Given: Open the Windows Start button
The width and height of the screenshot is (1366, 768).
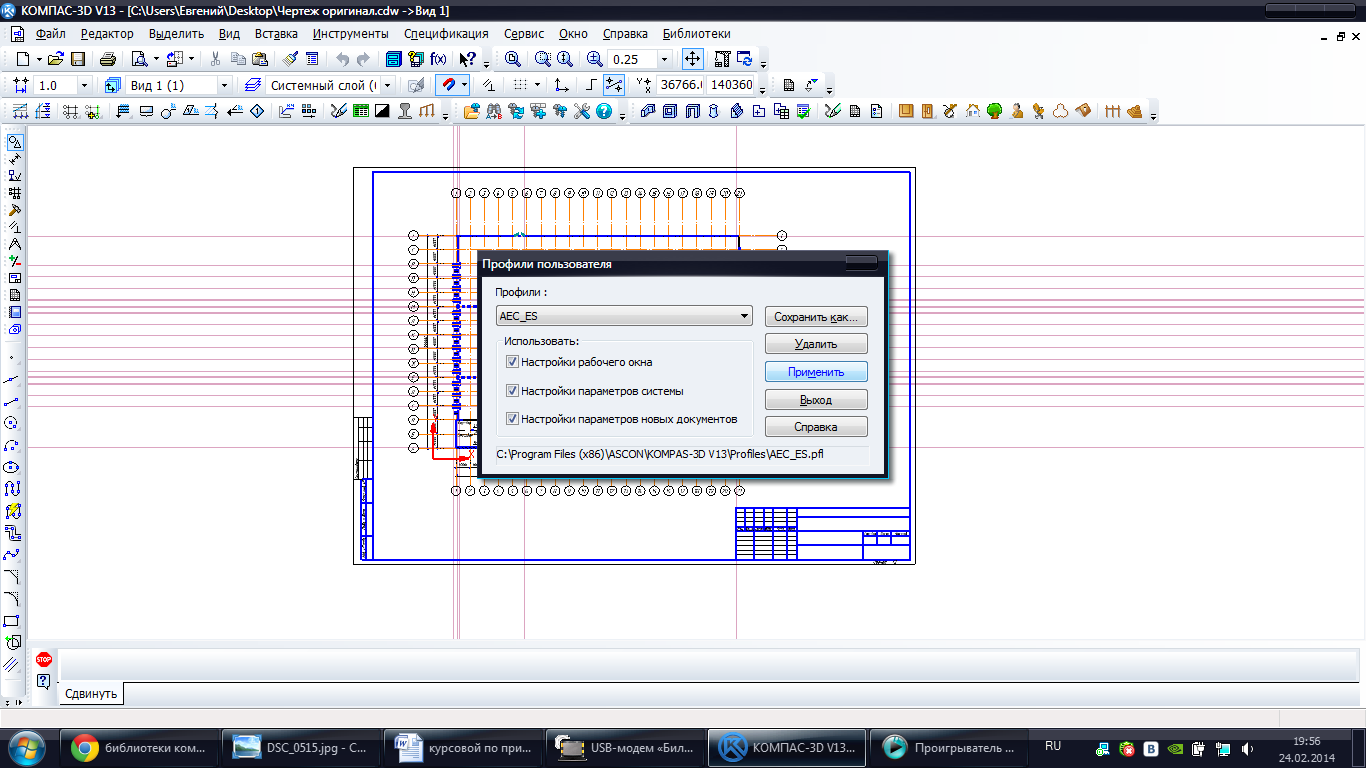Looking at the screenshot, I should point(27,747).
